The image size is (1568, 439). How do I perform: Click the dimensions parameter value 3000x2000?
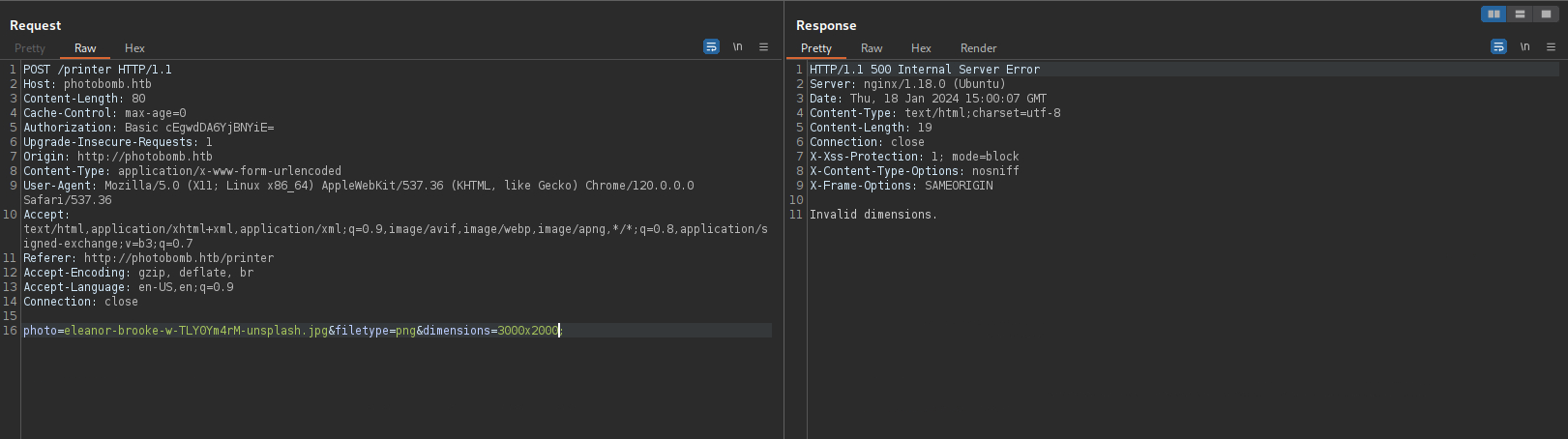point(528,331)
